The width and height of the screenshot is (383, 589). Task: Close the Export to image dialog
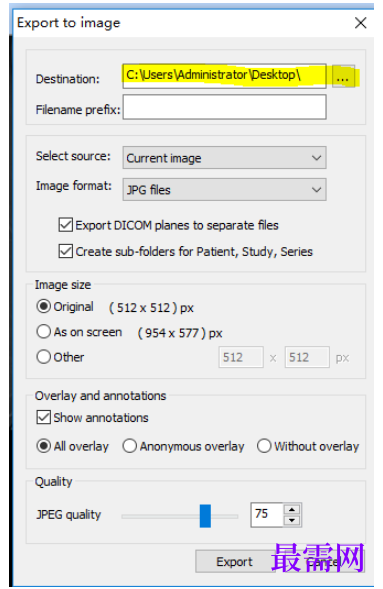[x=360, y=23]
